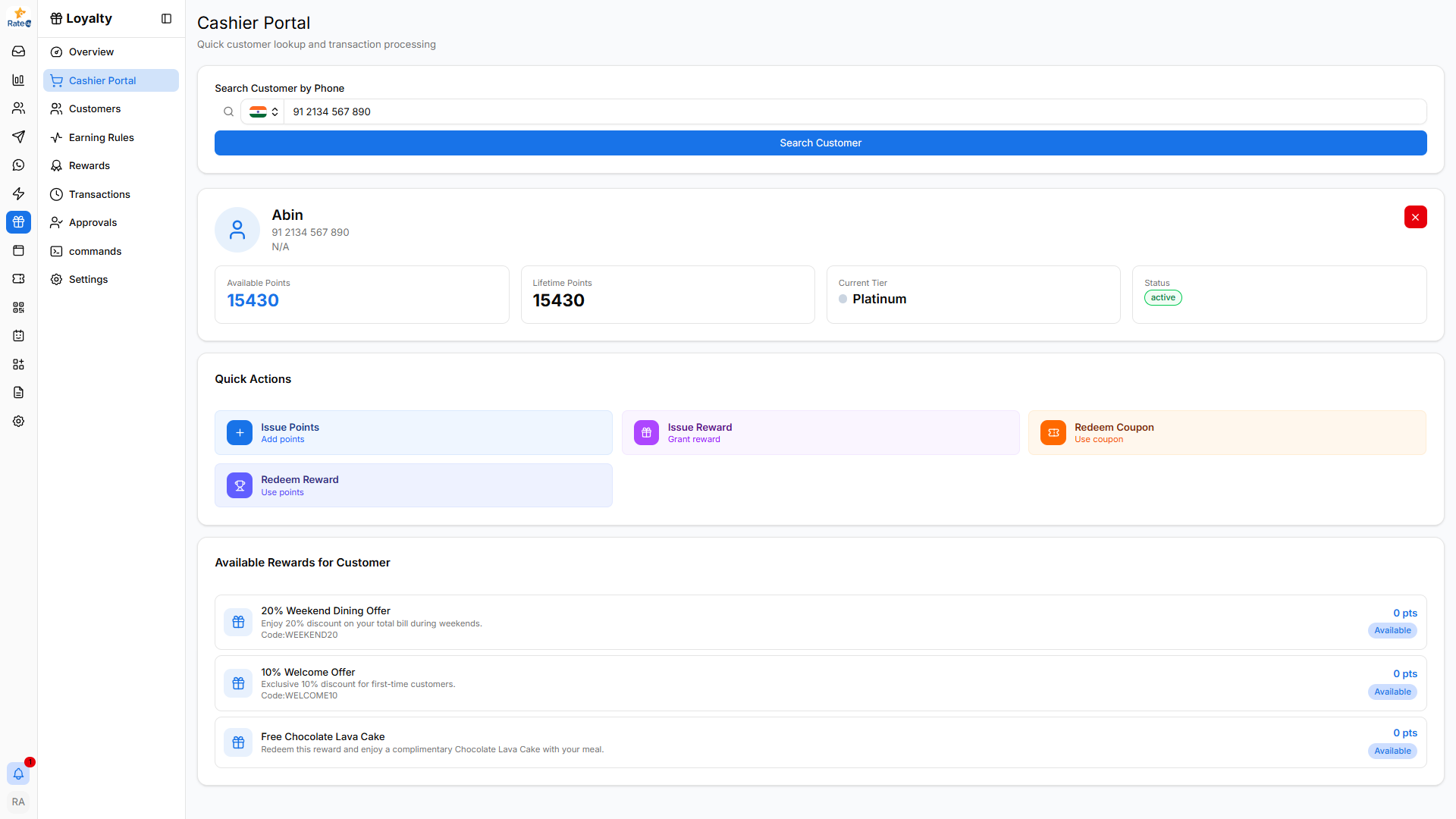This screenshot has height=819, width=1456.
Task: Select the QR code icon in the sidebar rail
Action: [18, 307]
